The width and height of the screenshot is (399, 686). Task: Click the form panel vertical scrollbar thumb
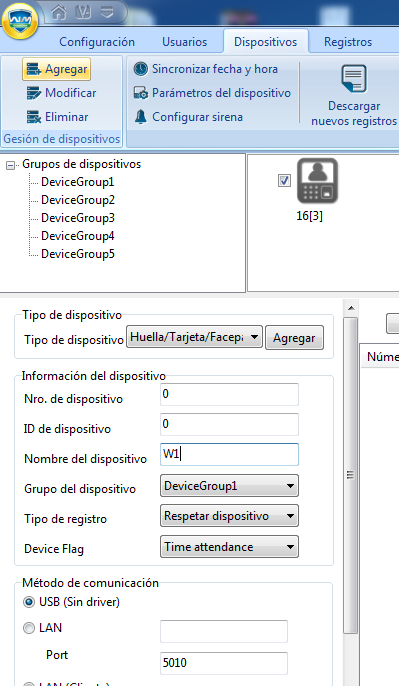[350, 475]
